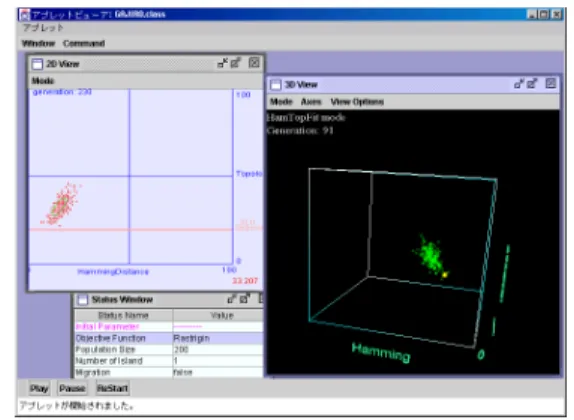Open the Command menu
This screenshot has height=420, width=574.
click(84, 44)
